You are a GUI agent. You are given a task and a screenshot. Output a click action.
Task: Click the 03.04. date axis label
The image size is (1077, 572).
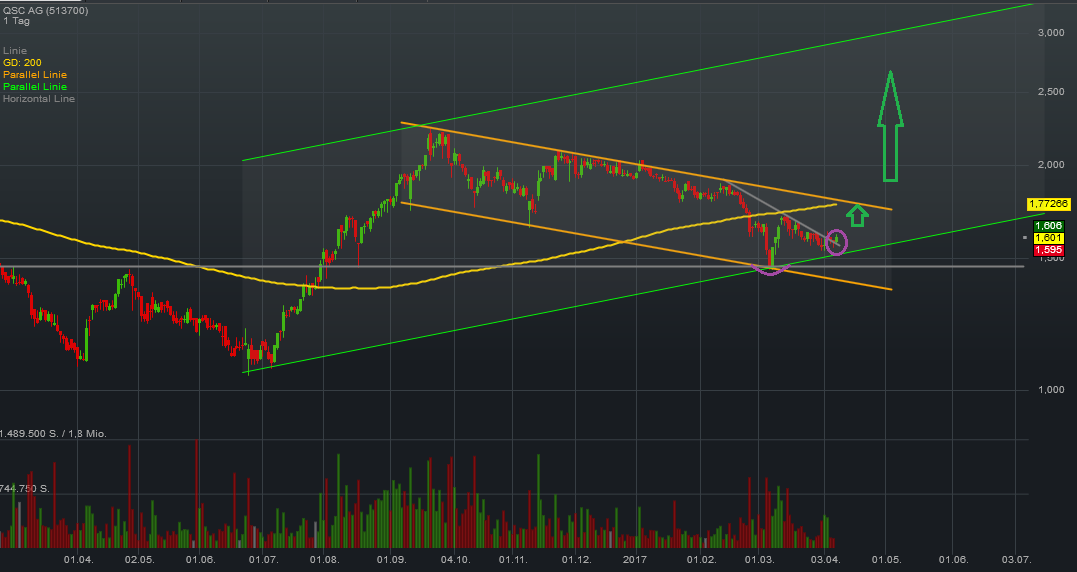coord(824,561)
